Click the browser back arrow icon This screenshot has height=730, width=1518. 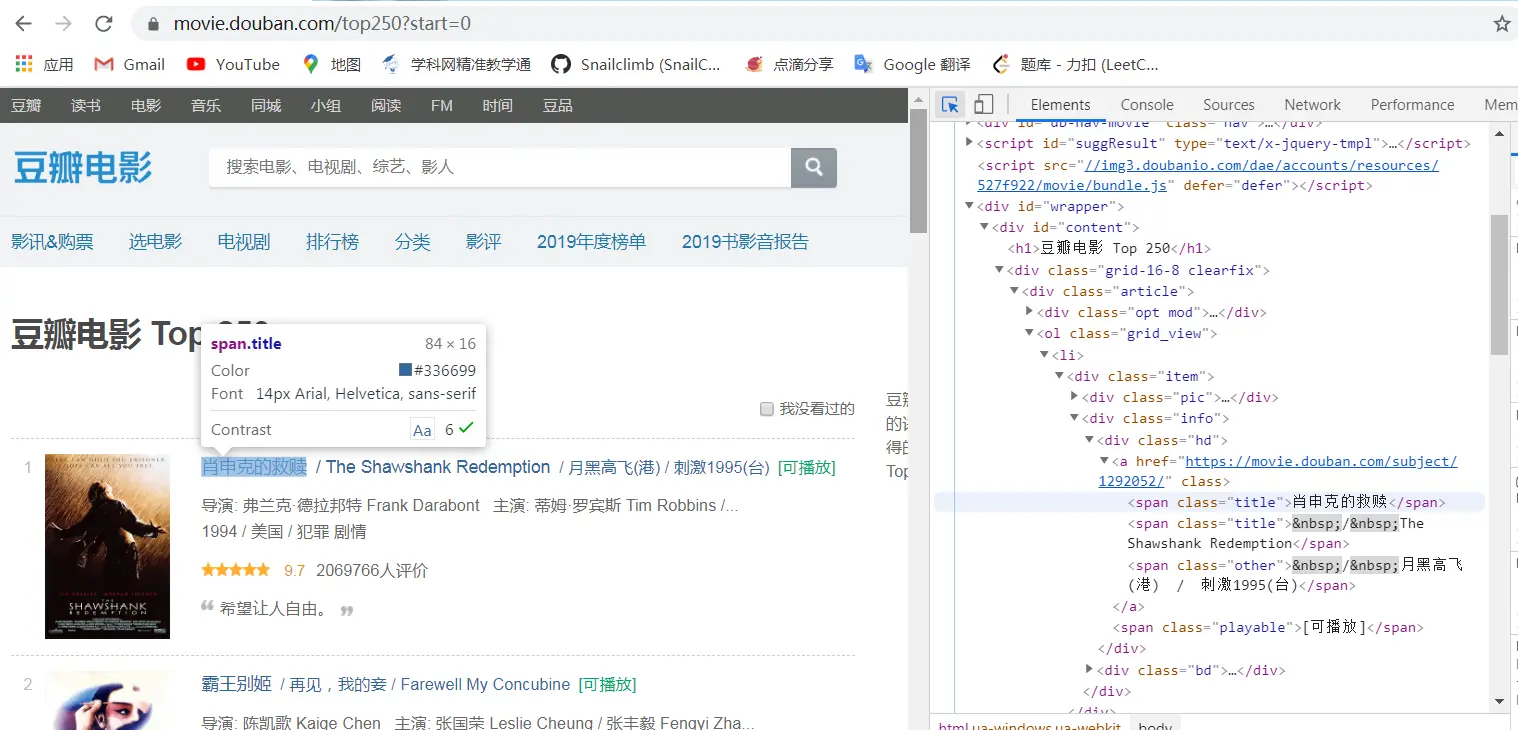22,23
